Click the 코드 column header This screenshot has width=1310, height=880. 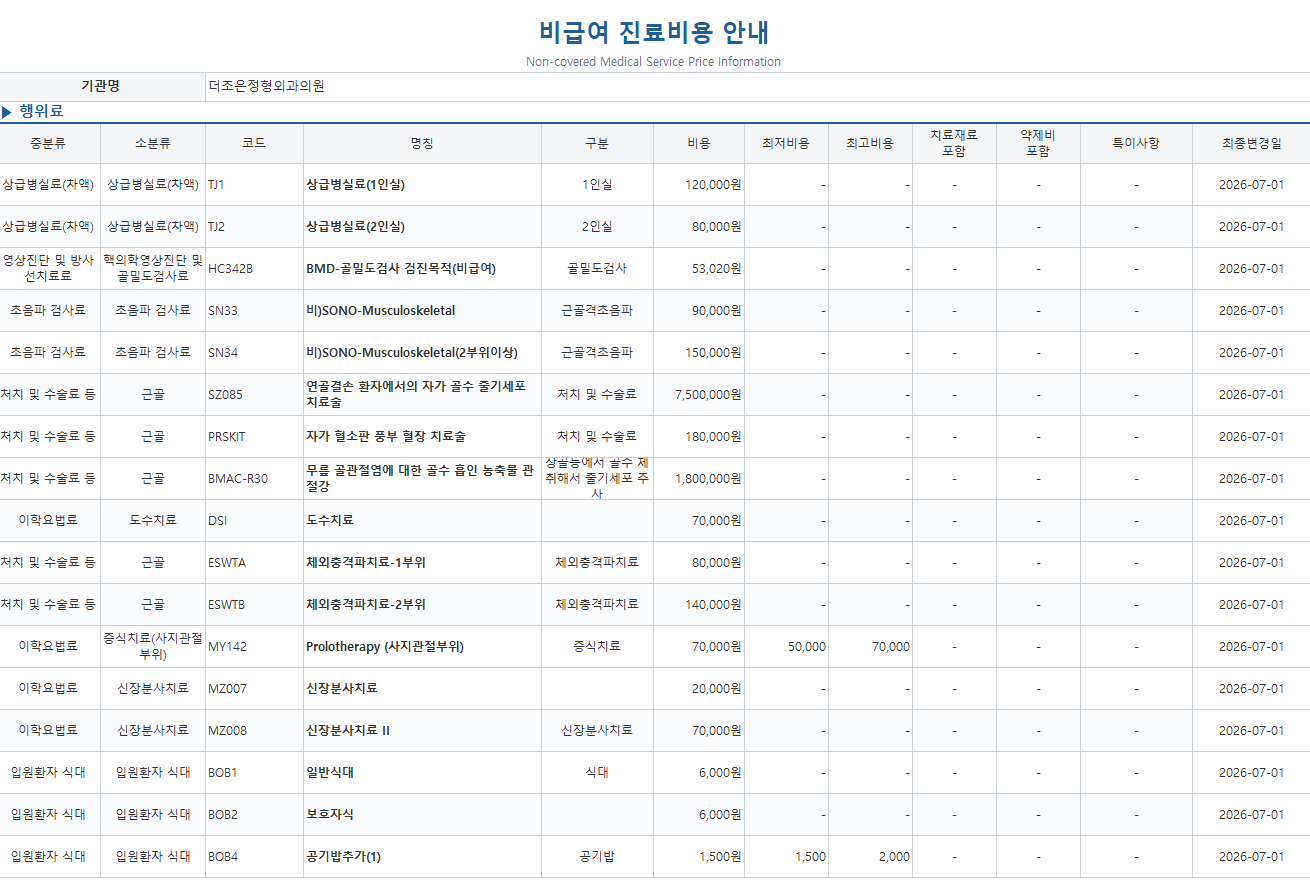coord(254,143)
